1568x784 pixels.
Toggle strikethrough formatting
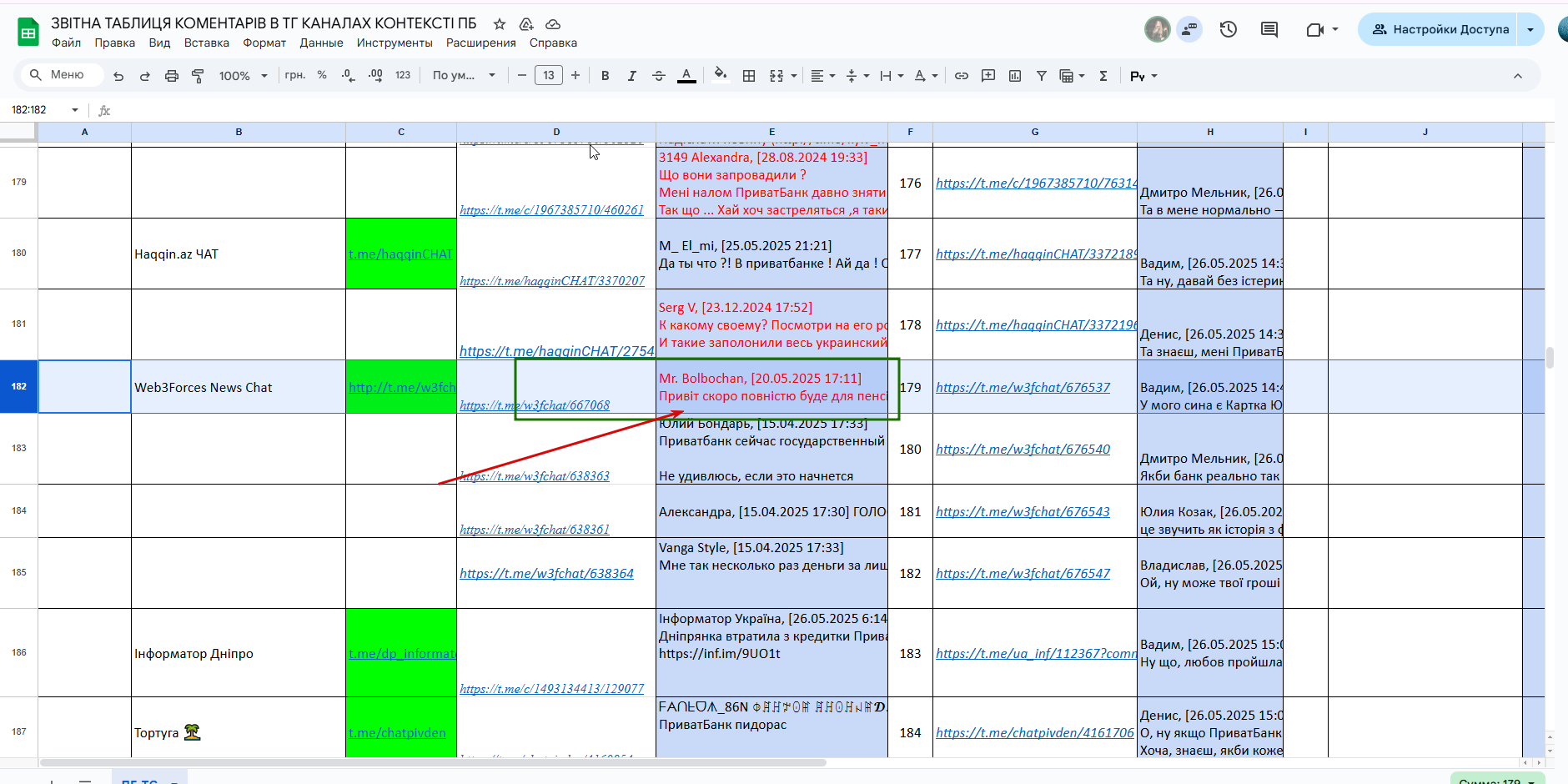click(x=659, y=76)
